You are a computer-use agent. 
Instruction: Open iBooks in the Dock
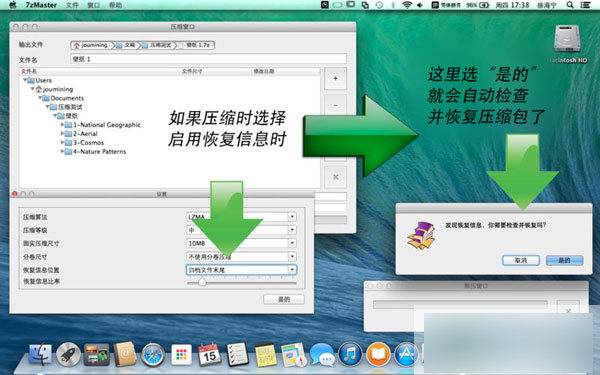tap(378, 354)
